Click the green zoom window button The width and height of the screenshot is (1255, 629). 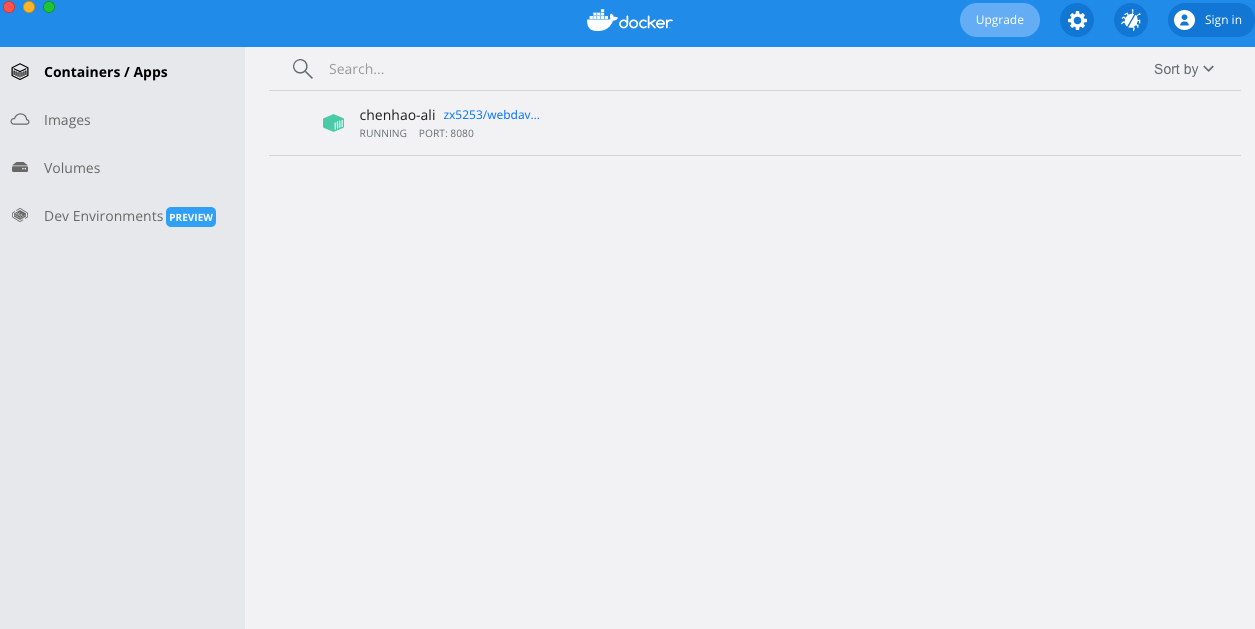(49, 7)
